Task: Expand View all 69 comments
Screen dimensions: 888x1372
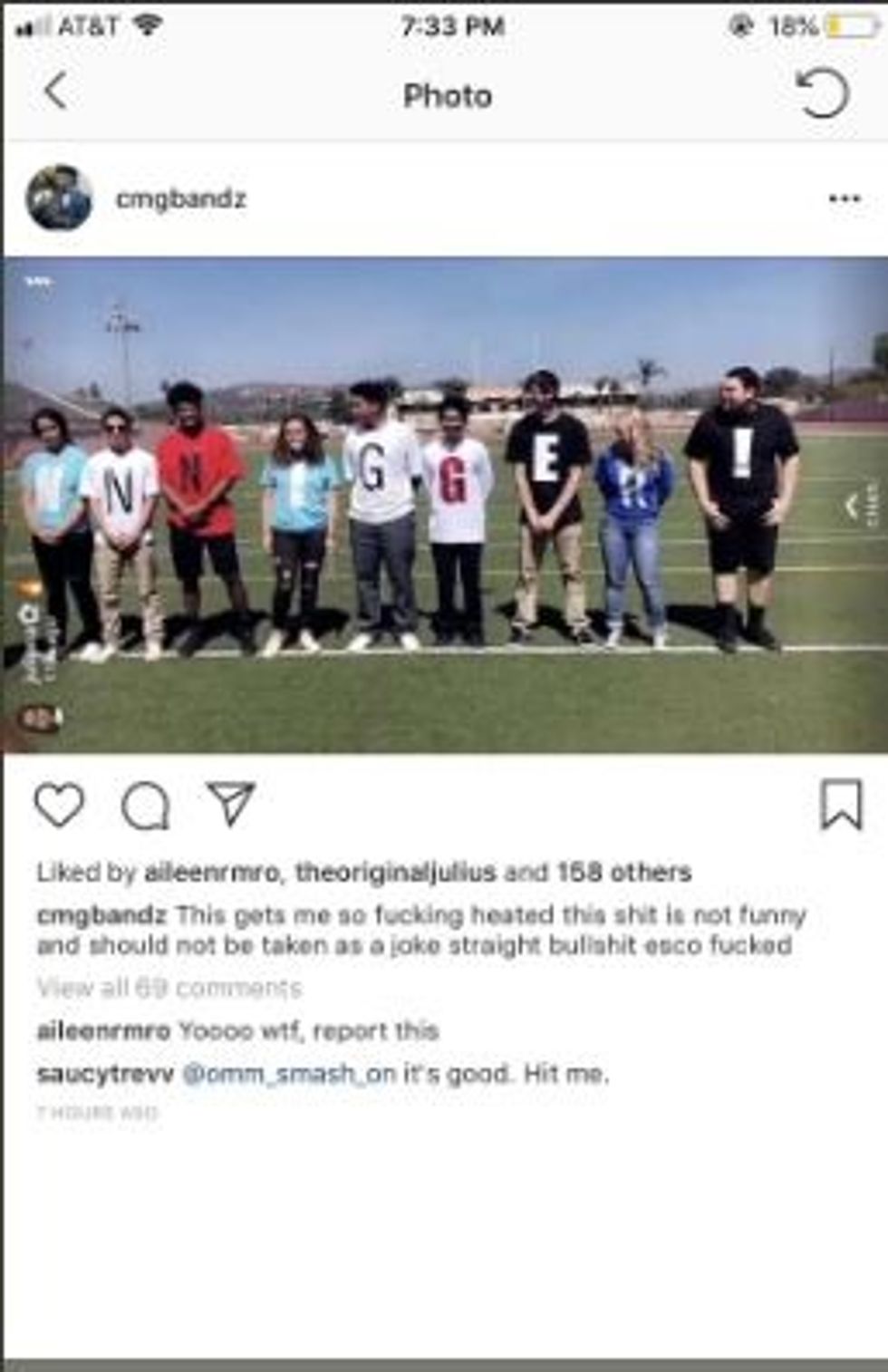Action: point(169,988)
